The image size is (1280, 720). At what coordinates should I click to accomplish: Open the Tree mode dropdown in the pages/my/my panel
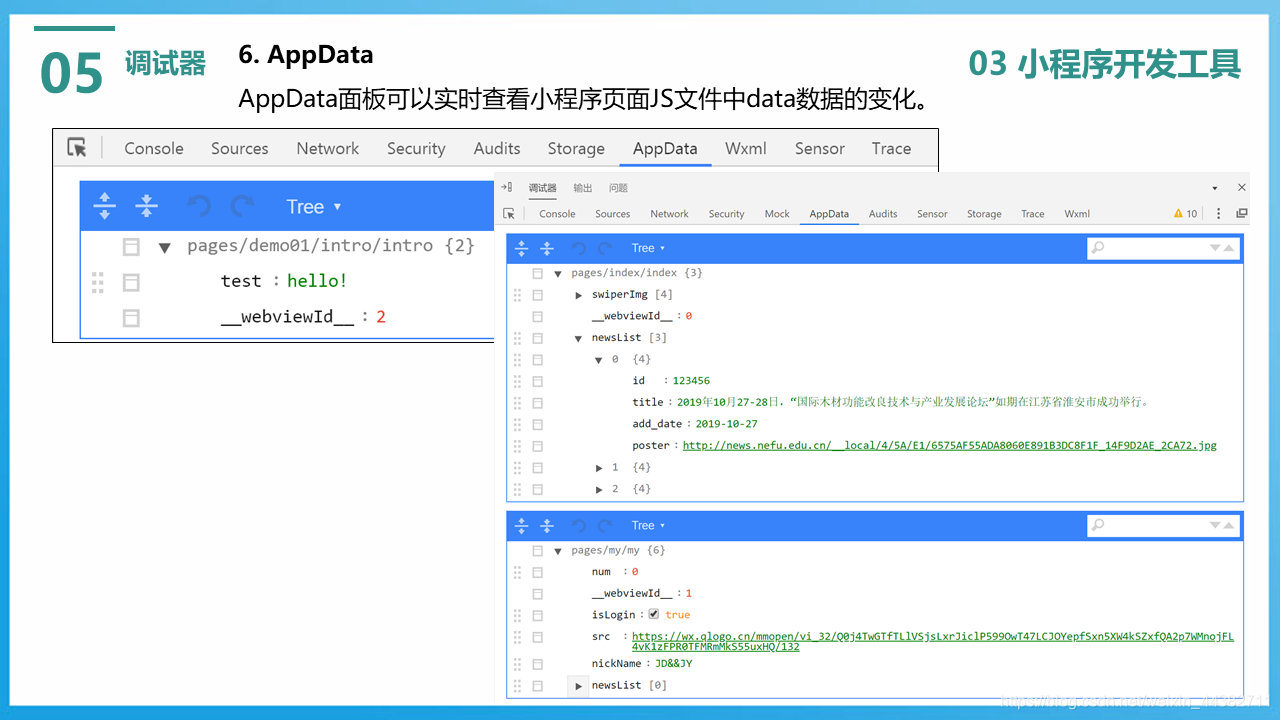click(x=648, y=525)
